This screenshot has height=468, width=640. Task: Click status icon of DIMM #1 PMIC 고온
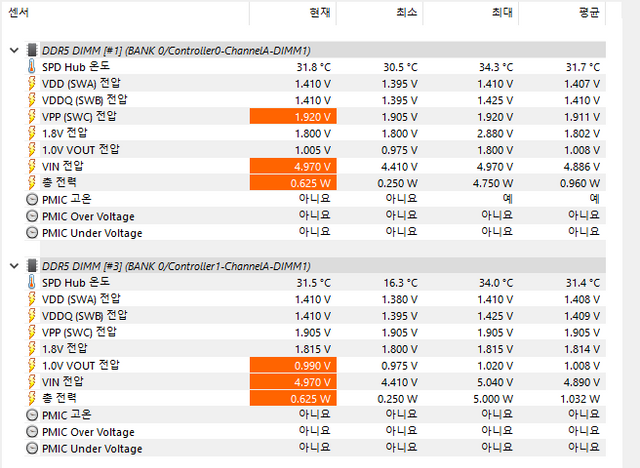tap(32, 199)
